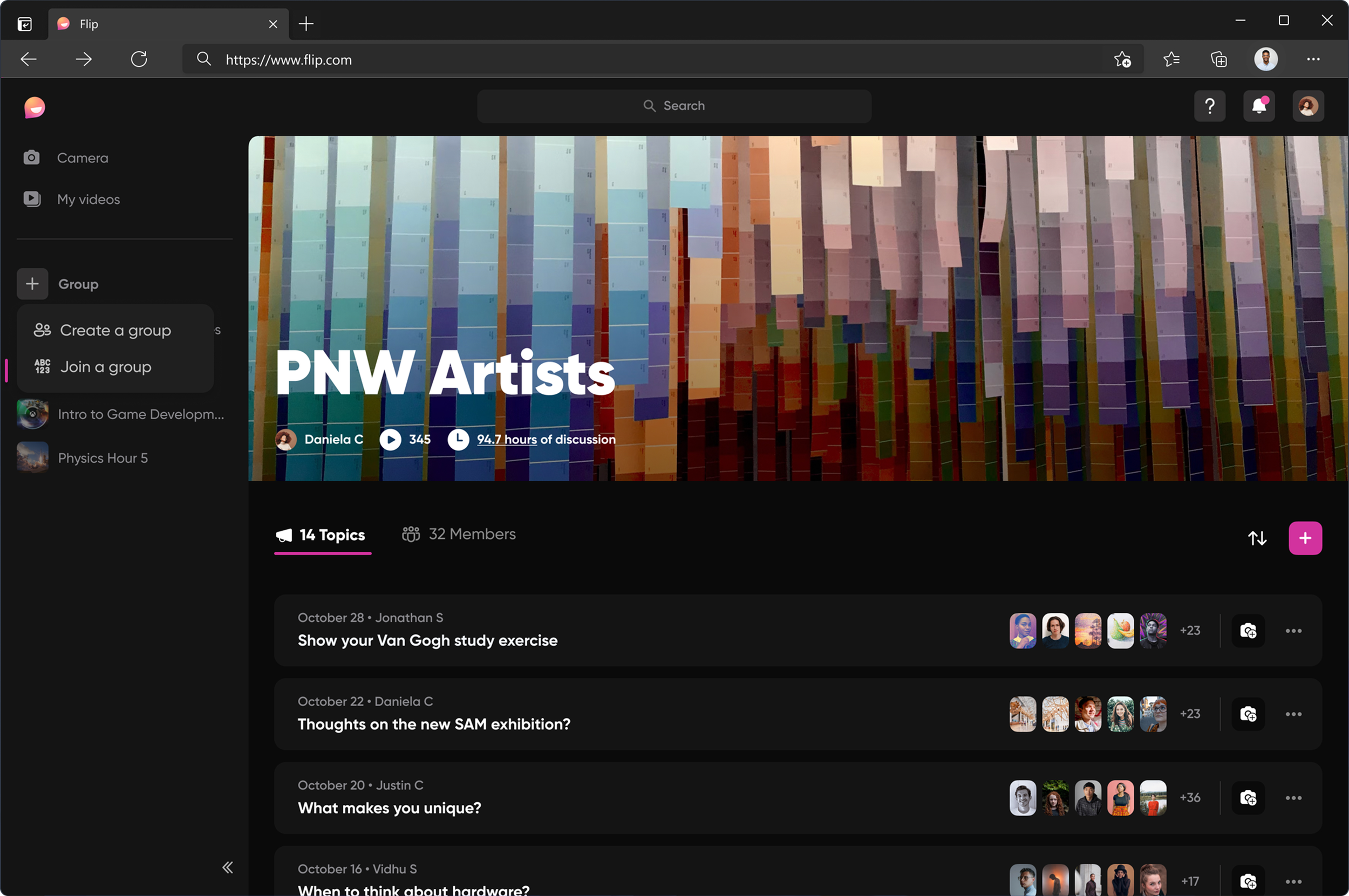Click the help question mark icon
The width and height of the screenshot is (1349, 896).
1210,106
